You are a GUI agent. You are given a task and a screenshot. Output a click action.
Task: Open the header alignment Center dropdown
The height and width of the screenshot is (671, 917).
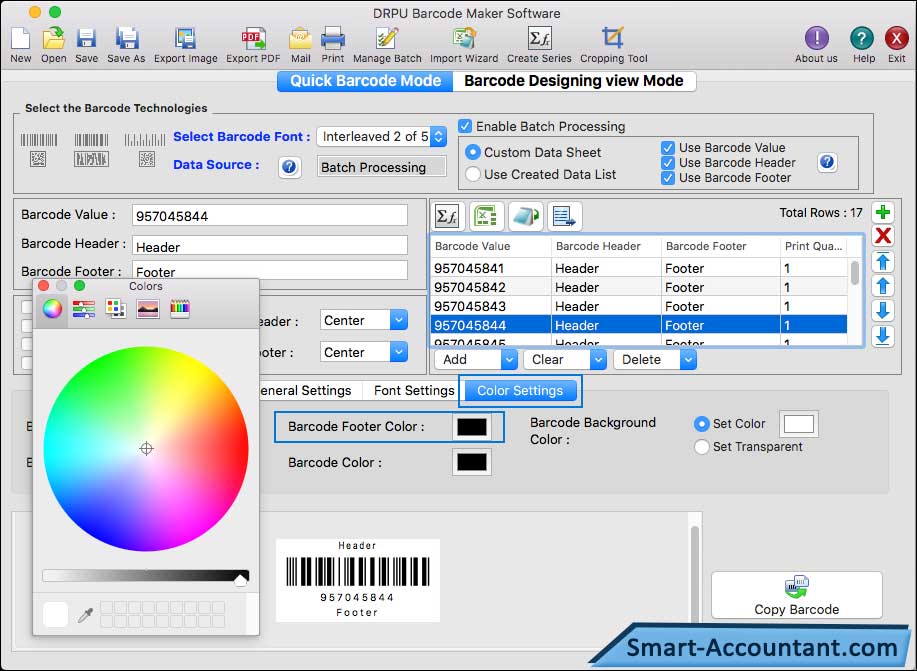click(x=364, y=321)
